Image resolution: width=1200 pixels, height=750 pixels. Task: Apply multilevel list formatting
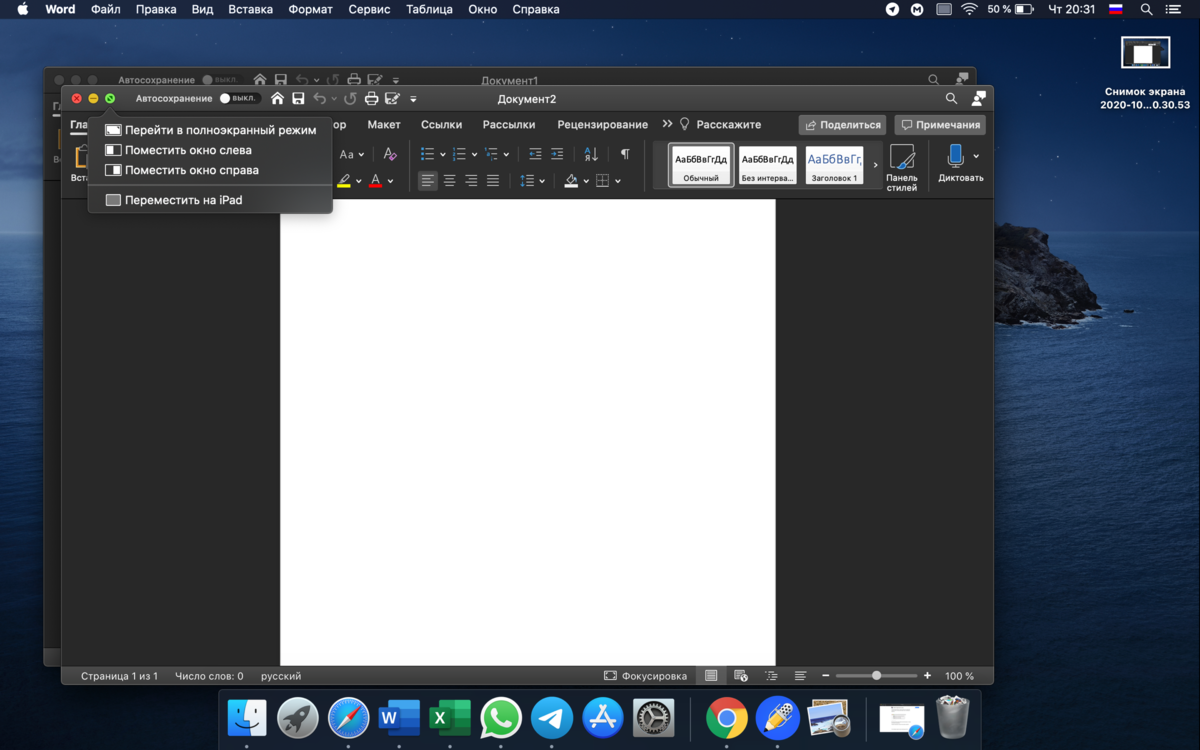point(491,154)
